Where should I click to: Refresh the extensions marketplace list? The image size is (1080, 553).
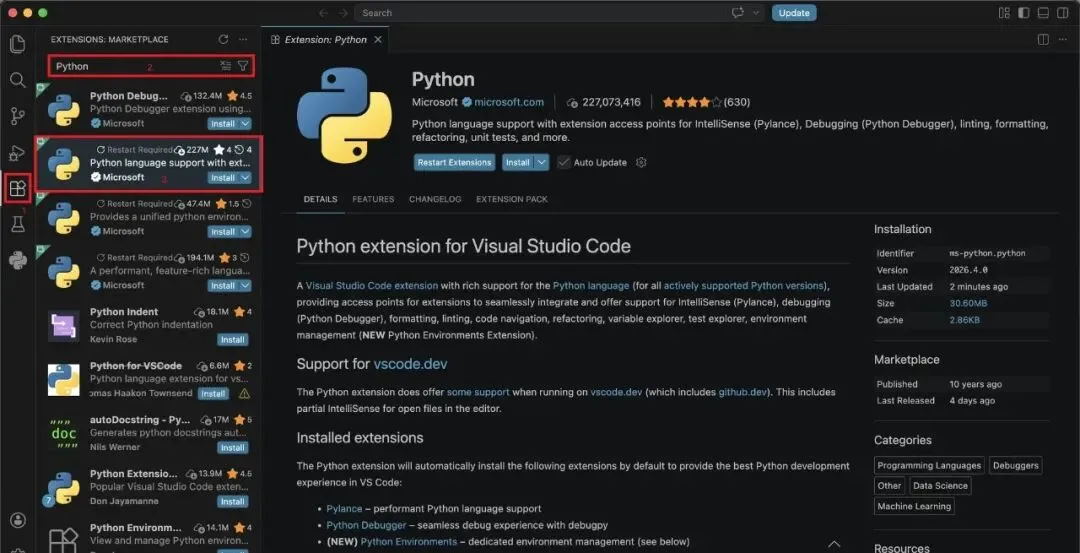222,40
